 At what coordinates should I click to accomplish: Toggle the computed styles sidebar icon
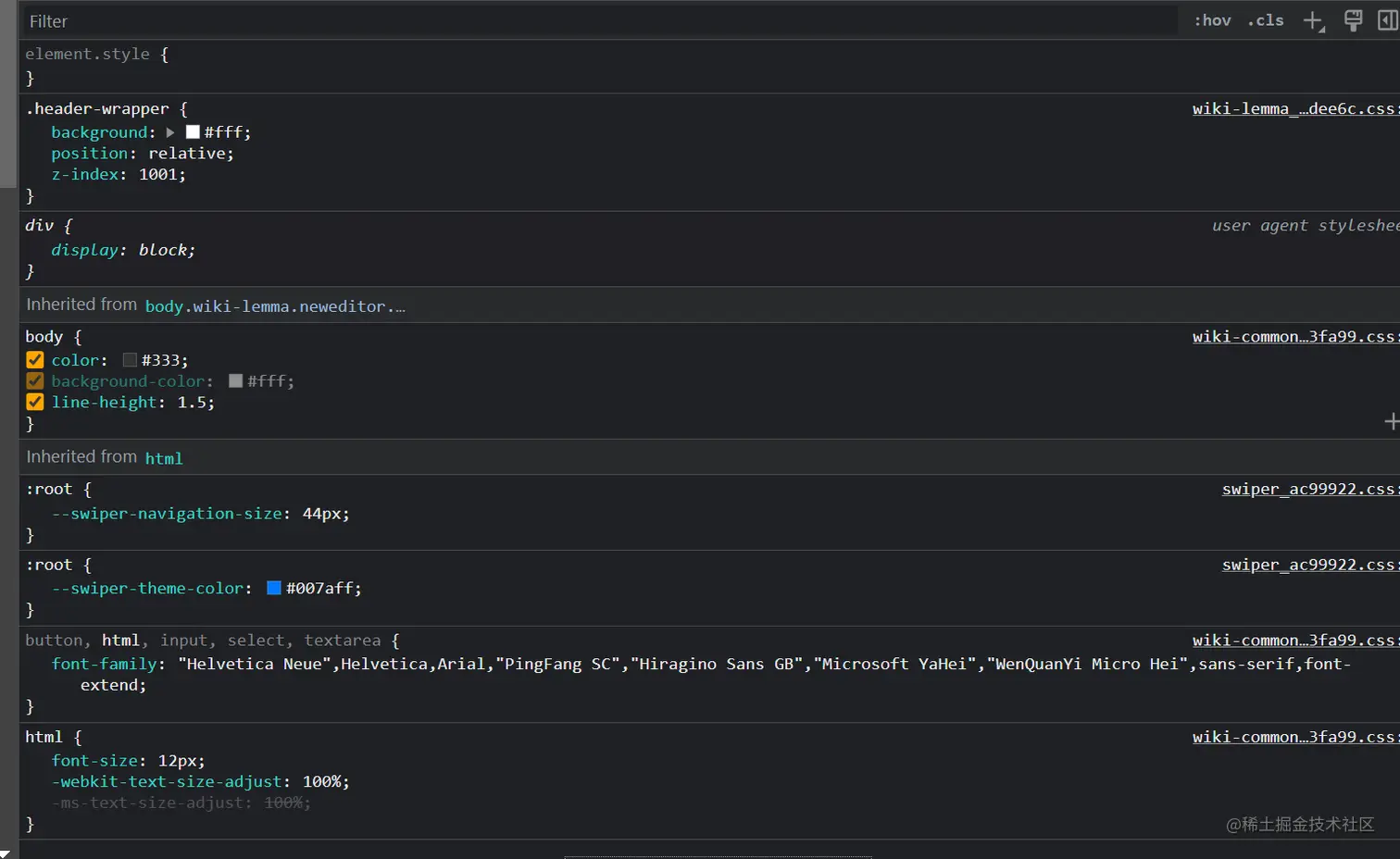(1387, 21)
